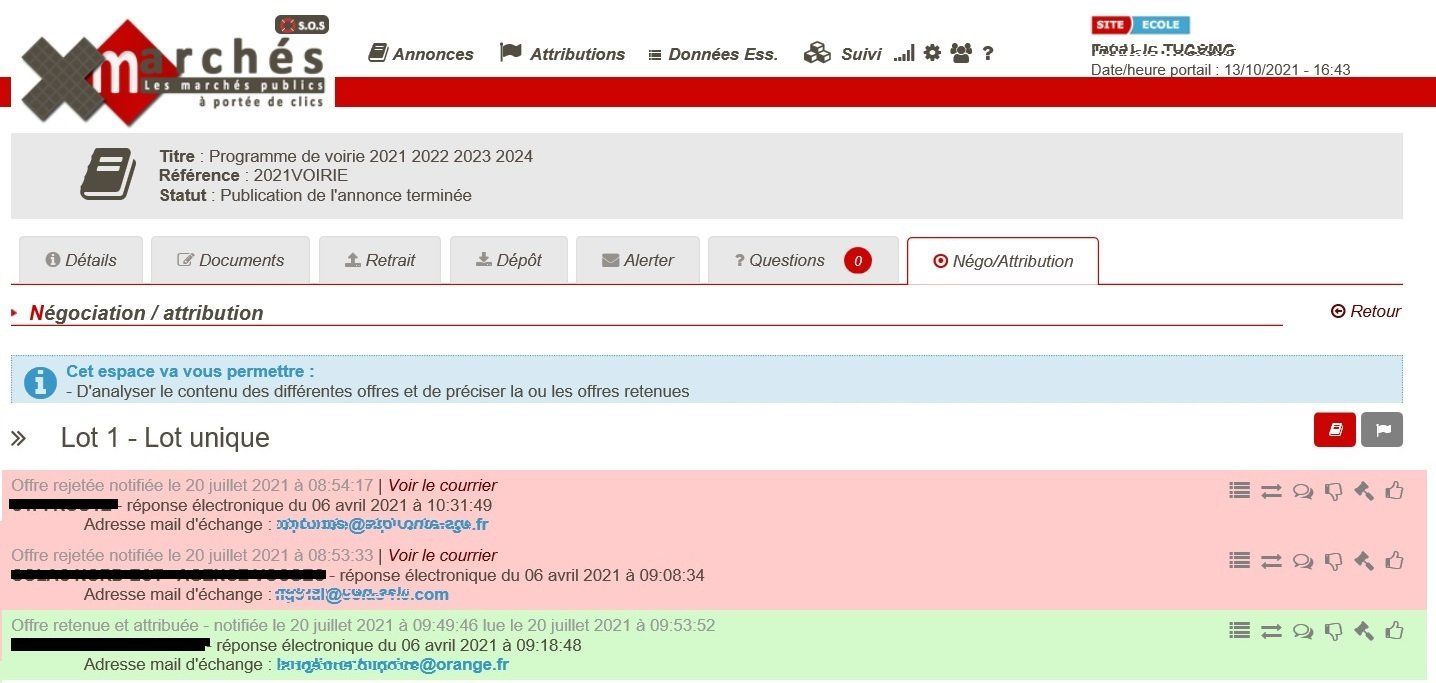Switch to the Dépôt tab

(509, 260)
